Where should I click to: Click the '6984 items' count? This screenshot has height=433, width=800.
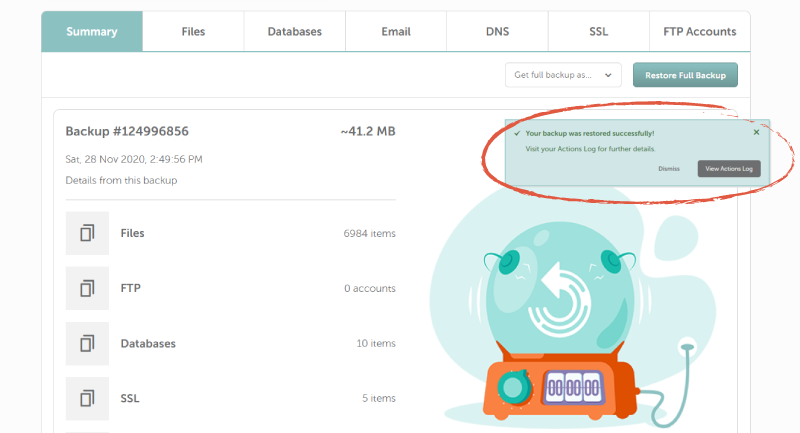click(369, 234)
